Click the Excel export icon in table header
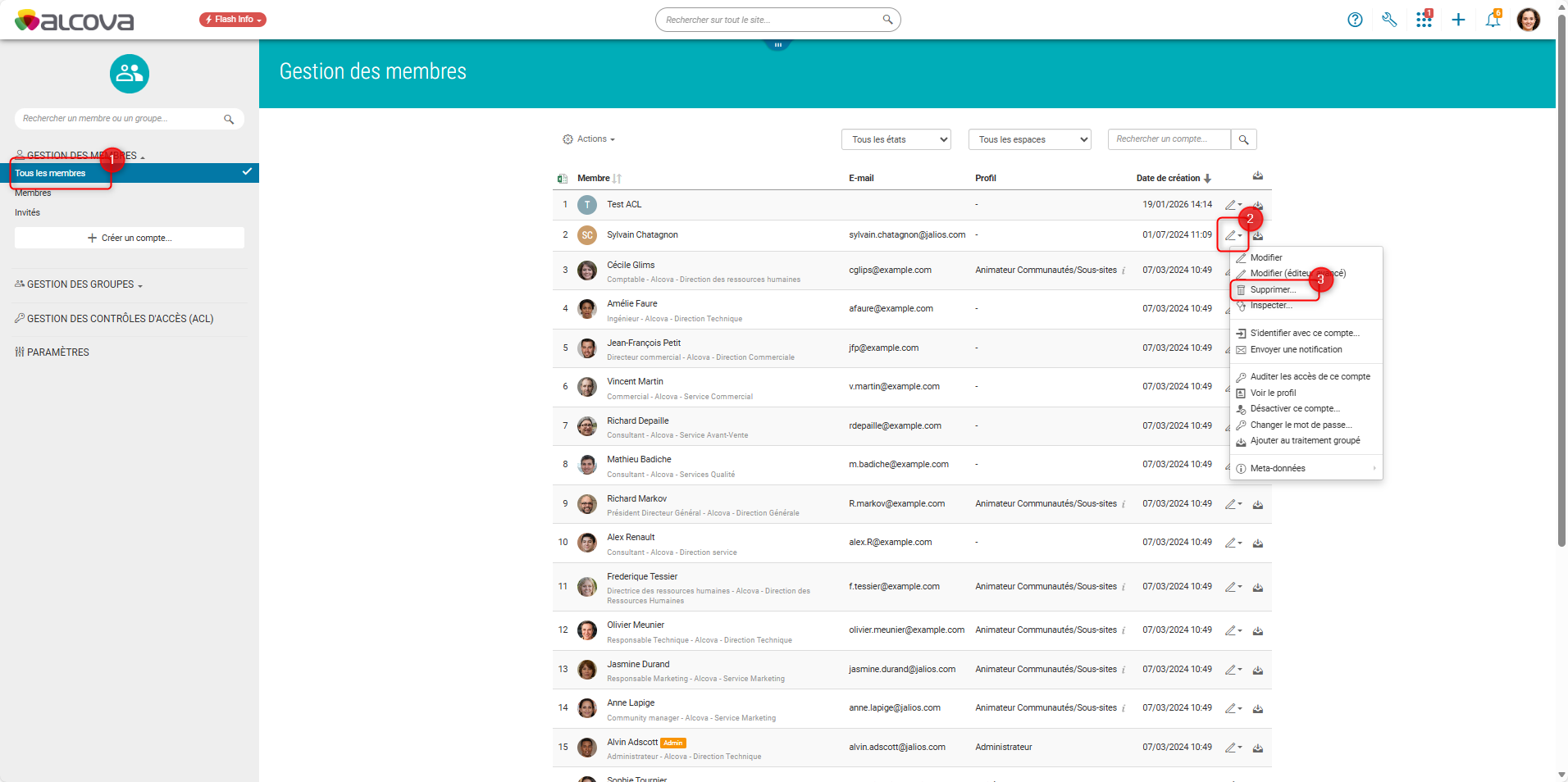 pos(563,179)
